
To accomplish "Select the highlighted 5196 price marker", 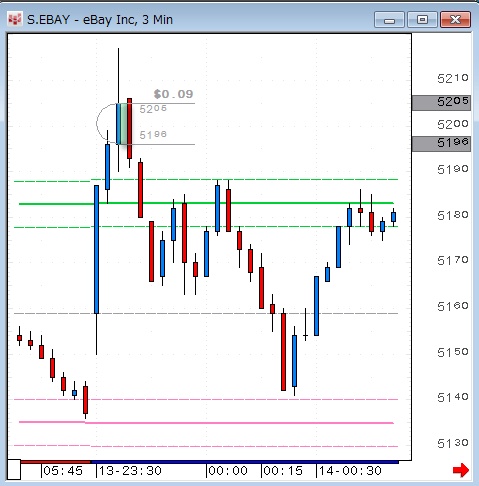I will coord(441,144).
